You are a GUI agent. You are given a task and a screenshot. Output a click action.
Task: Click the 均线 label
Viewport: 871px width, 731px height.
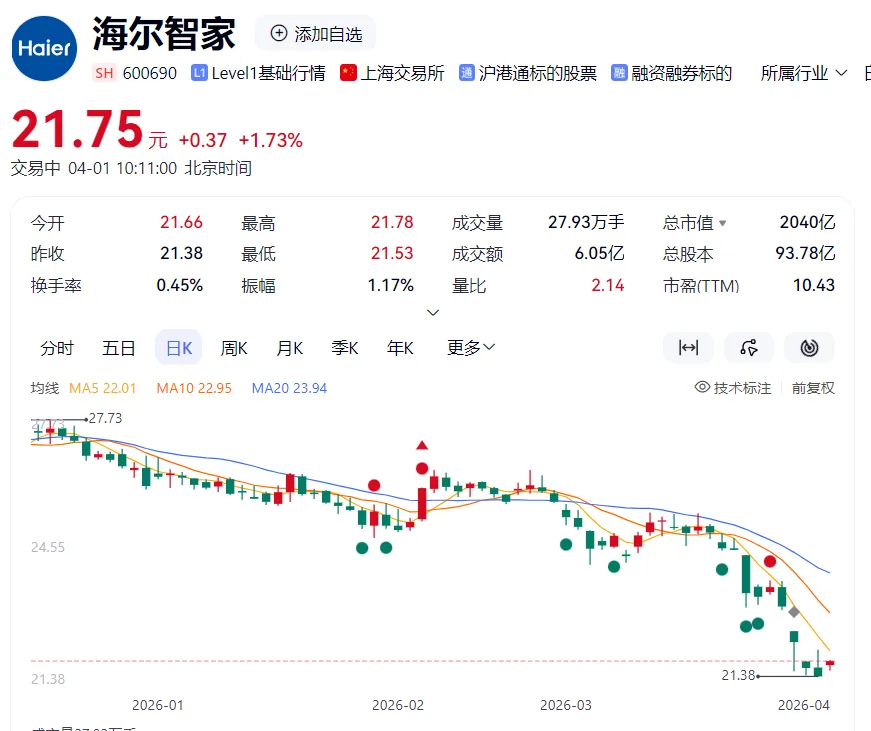[x=45, y=388]
